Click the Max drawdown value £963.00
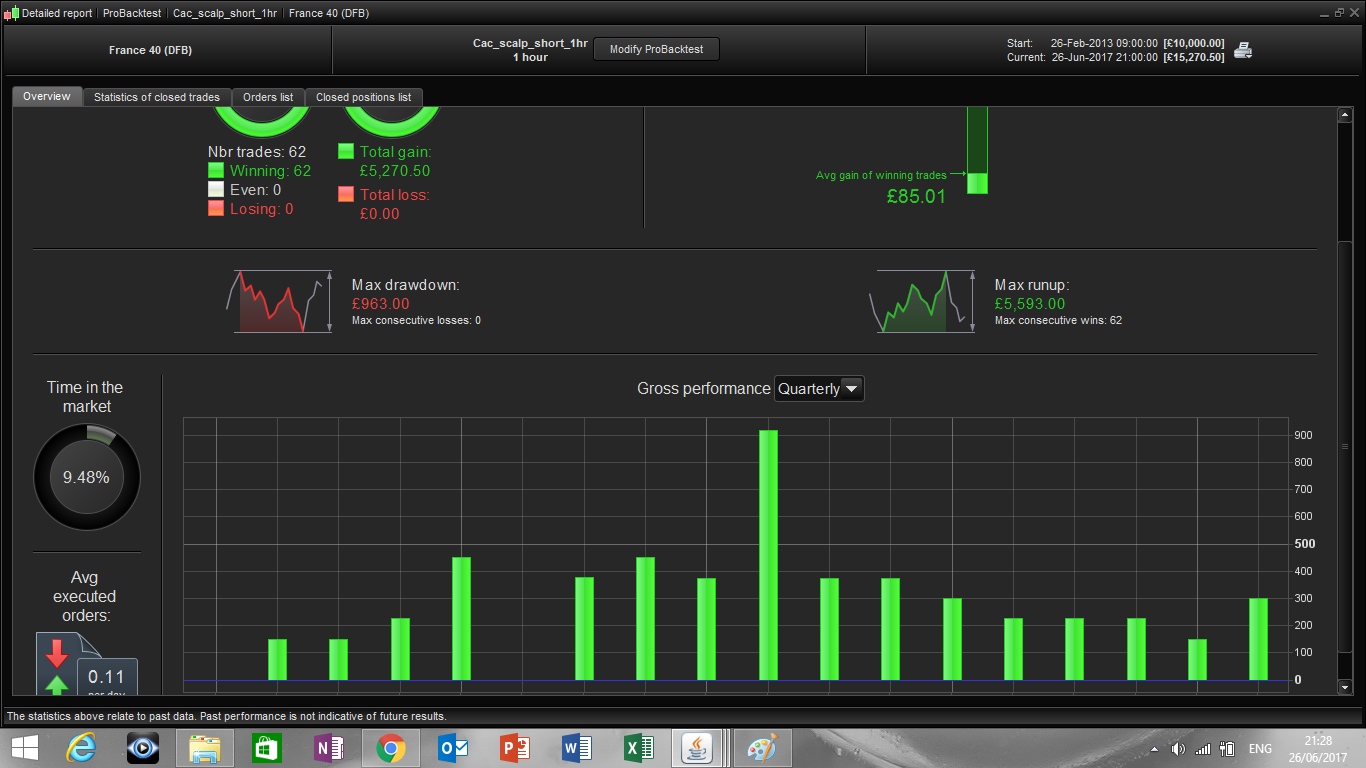 pyautogui.click(x=381, y=304)
